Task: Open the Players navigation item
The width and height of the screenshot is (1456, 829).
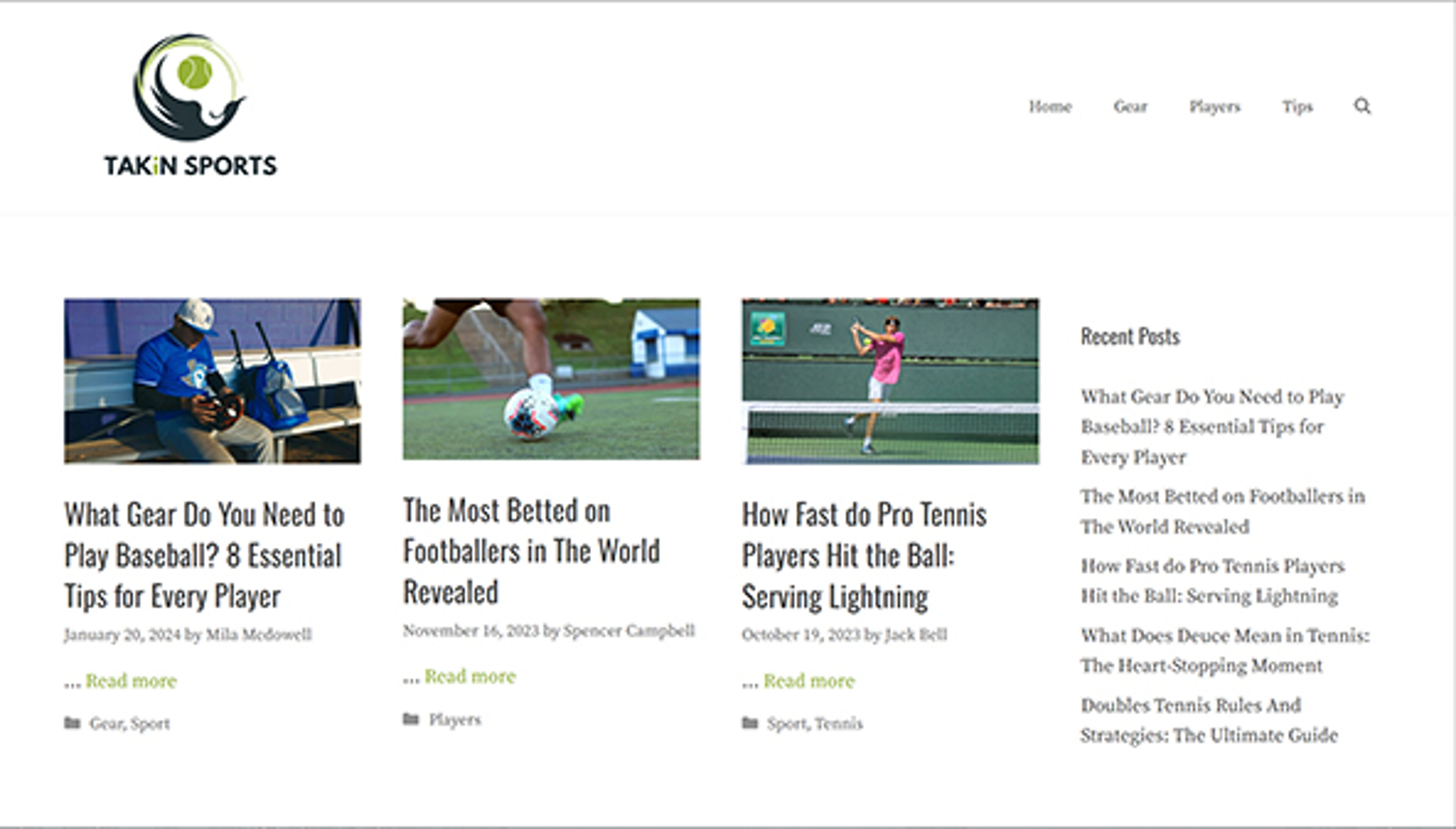Action: pos(1215,107)
